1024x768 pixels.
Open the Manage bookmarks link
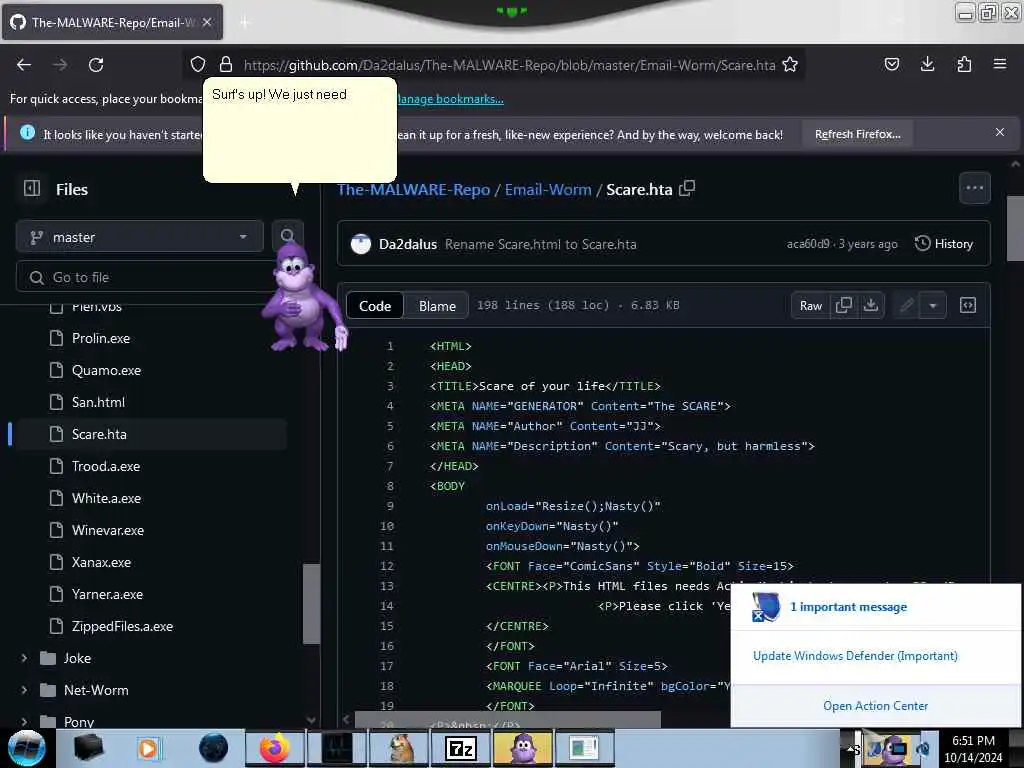tap(451, 99)
